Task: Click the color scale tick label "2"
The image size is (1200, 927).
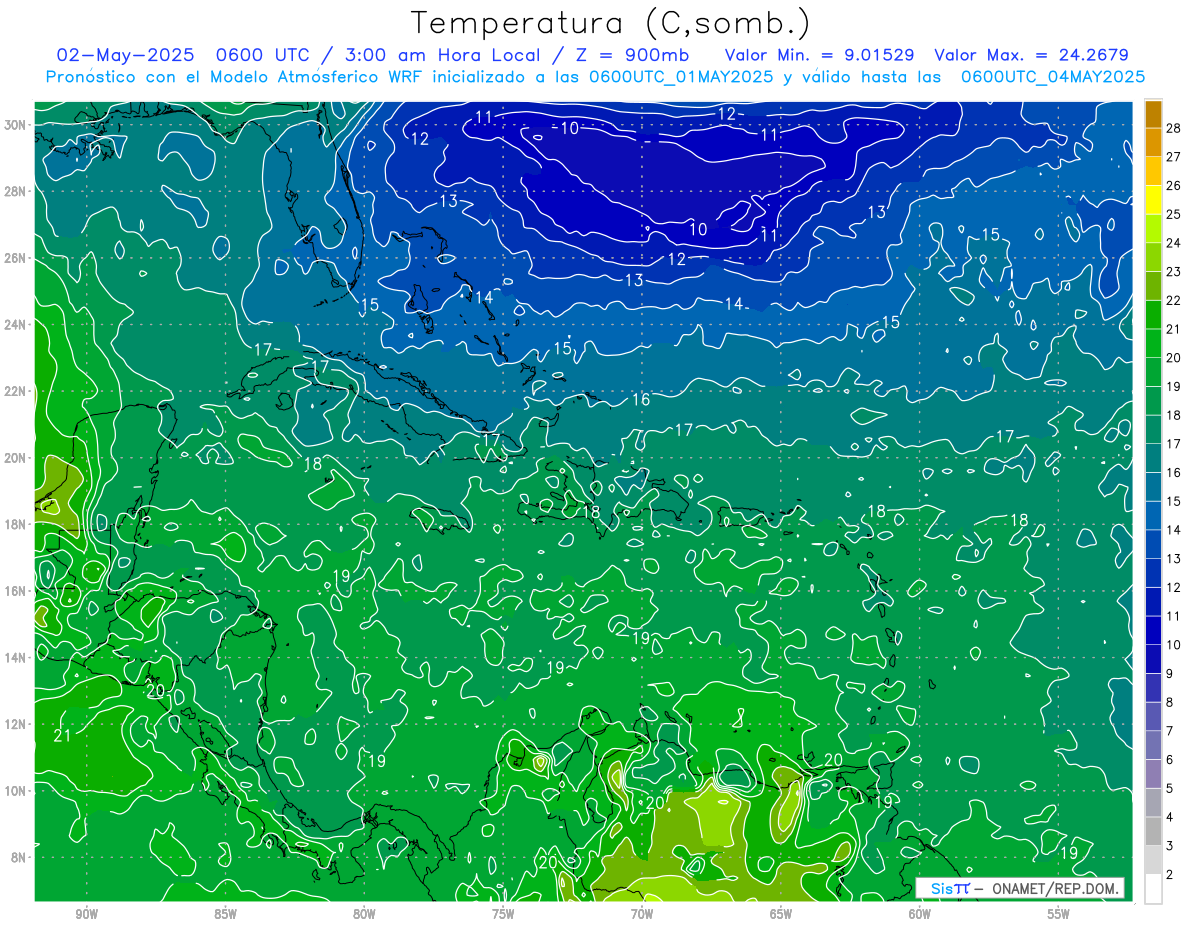Action: (1170, 874)
